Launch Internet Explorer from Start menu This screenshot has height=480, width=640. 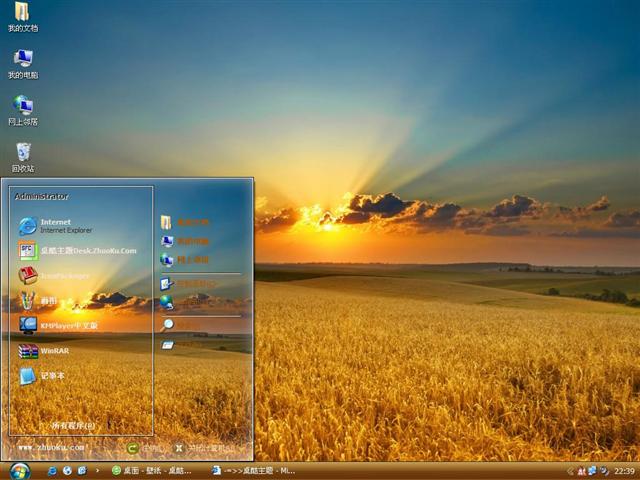coord(55,225)
